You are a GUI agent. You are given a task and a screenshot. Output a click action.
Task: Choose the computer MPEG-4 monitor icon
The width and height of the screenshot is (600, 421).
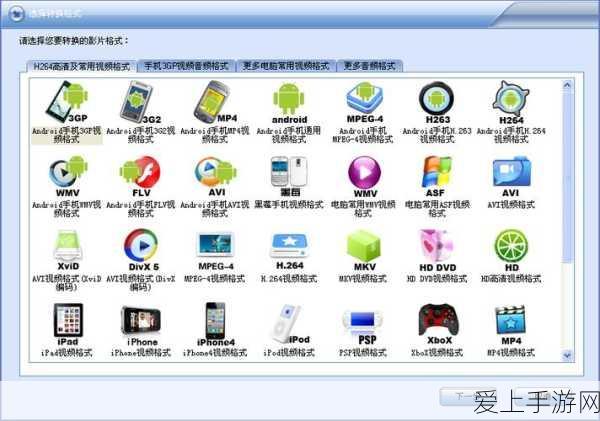coord(215,251)
